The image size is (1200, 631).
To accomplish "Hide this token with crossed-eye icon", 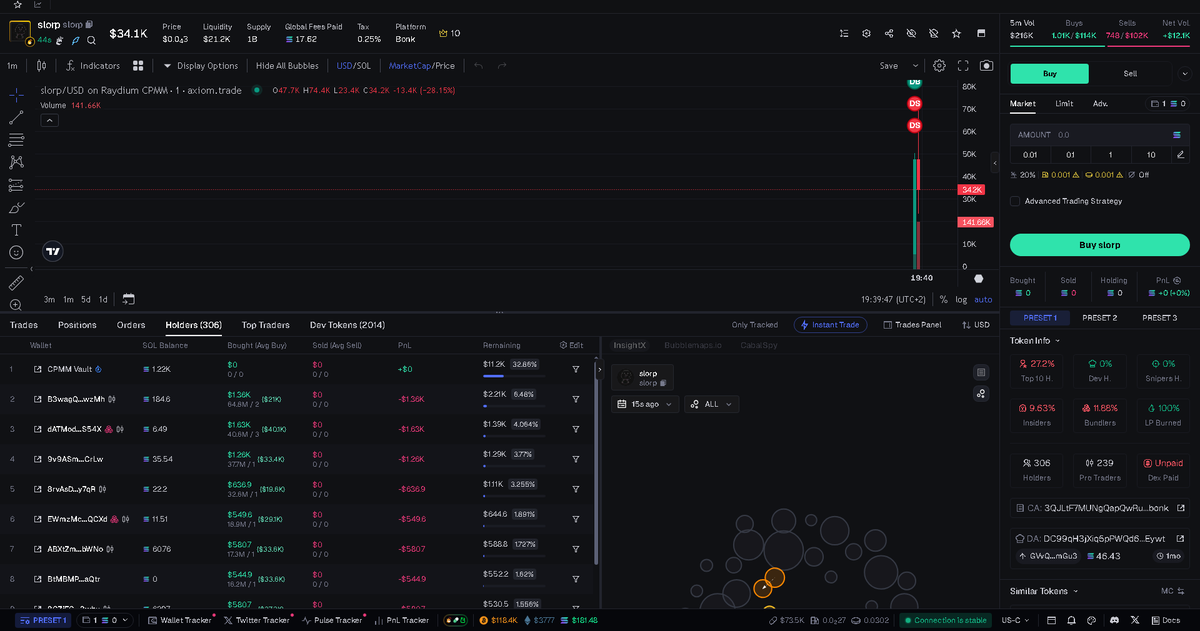I will click(911, 33).
